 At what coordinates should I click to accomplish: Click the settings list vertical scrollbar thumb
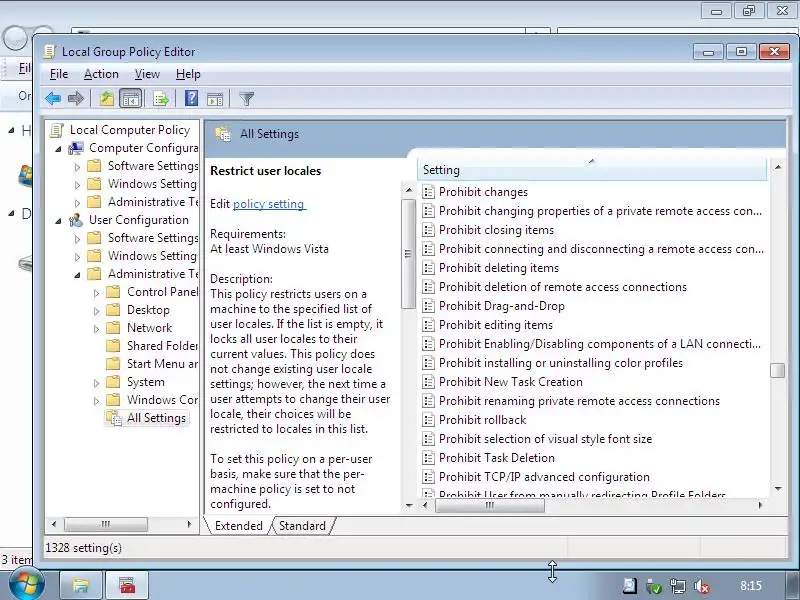pyautogui.click(x=778, y=370)
